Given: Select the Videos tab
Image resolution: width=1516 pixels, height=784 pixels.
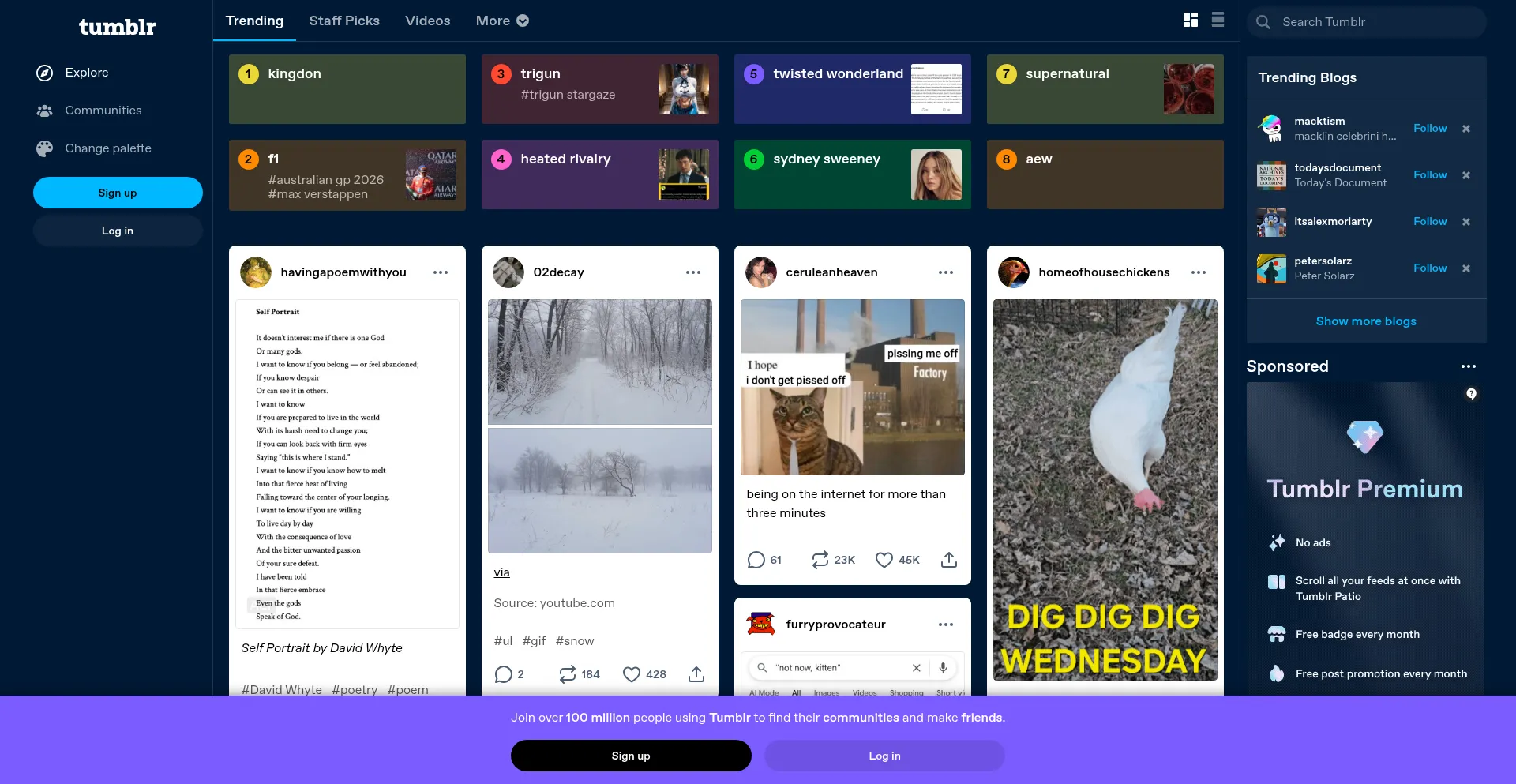Looking at the screenshot, I should pyautogui.click(x=428, y=21).
